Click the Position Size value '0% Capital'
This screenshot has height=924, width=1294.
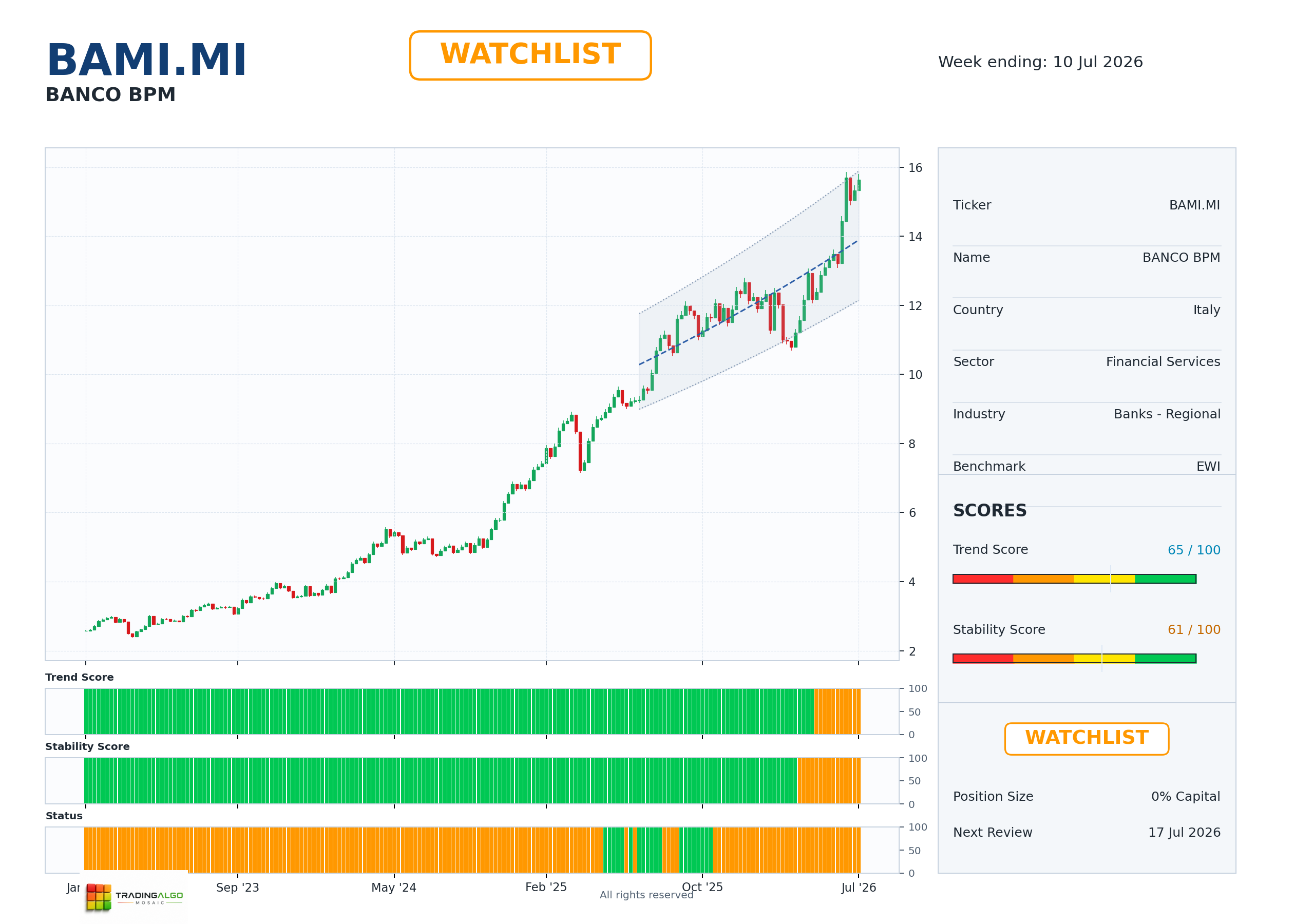pyautogui.click(x=1185, y=796)
